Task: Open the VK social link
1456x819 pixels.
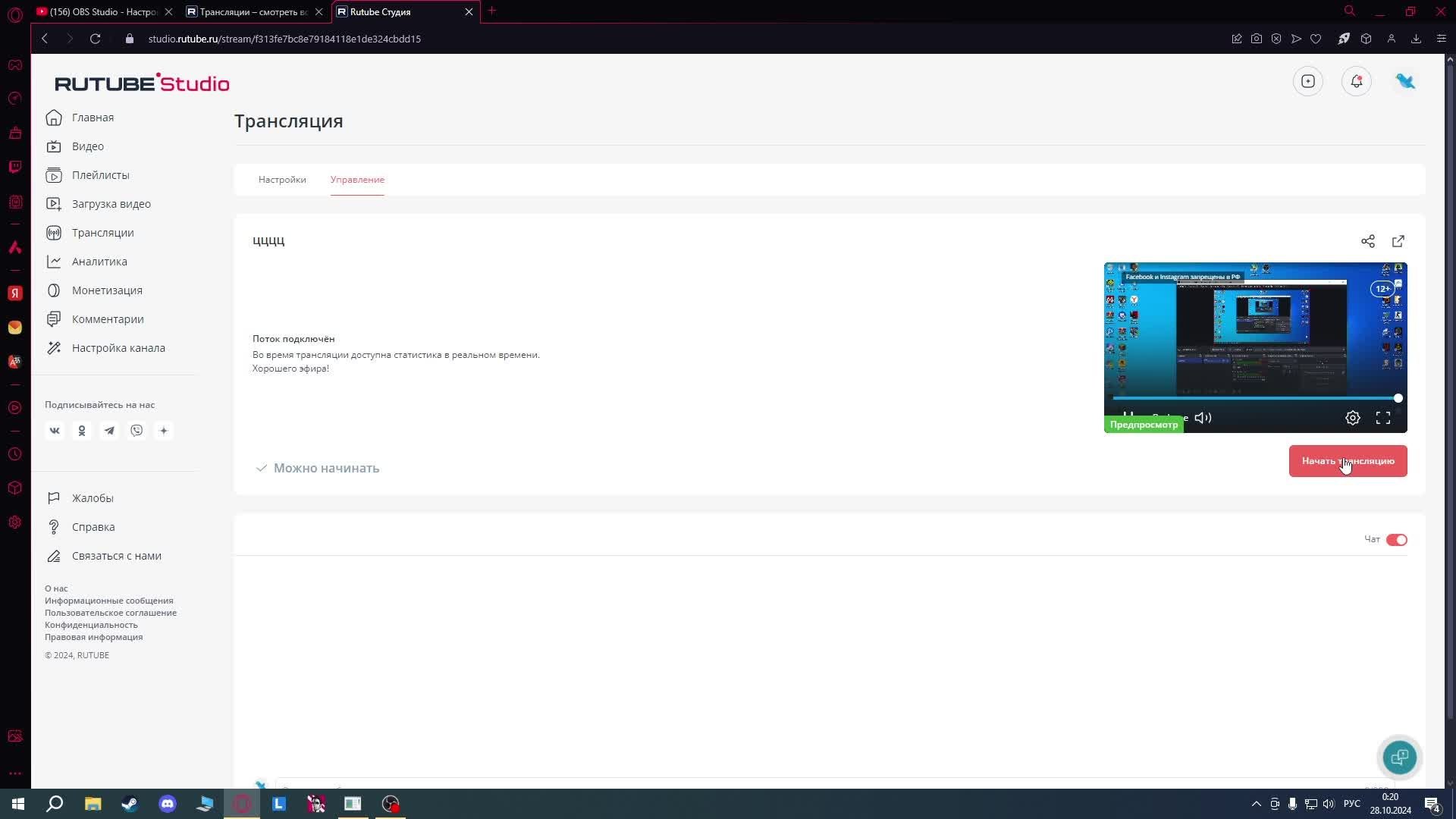Action: click(x=55, y=431)
